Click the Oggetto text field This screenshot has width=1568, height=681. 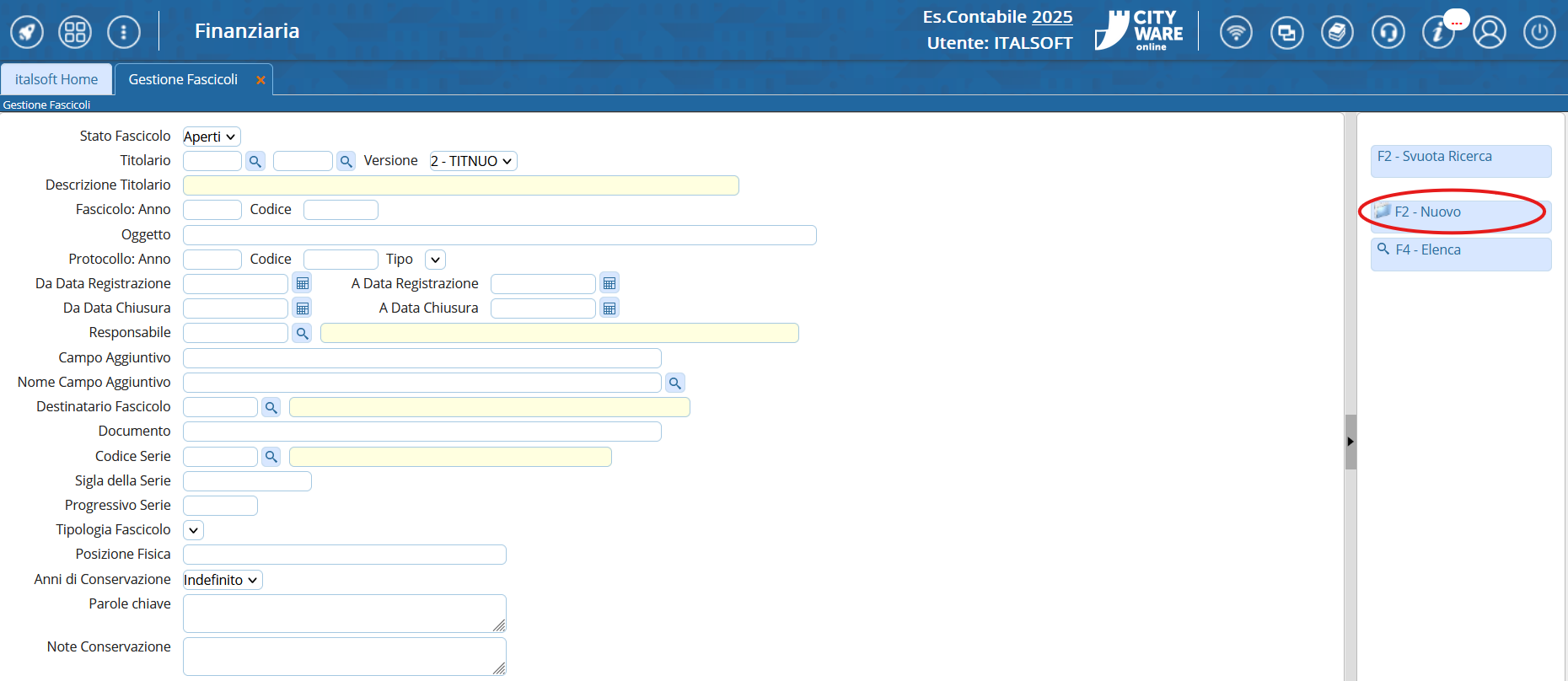point(499,235)
